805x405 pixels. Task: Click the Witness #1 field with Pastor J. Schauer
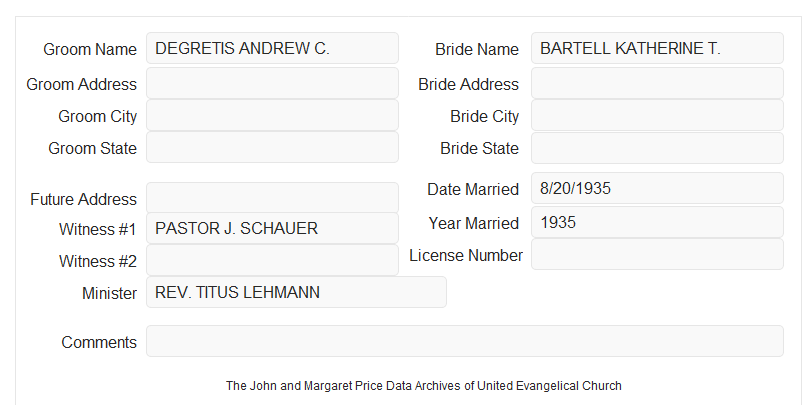[272, 228]
